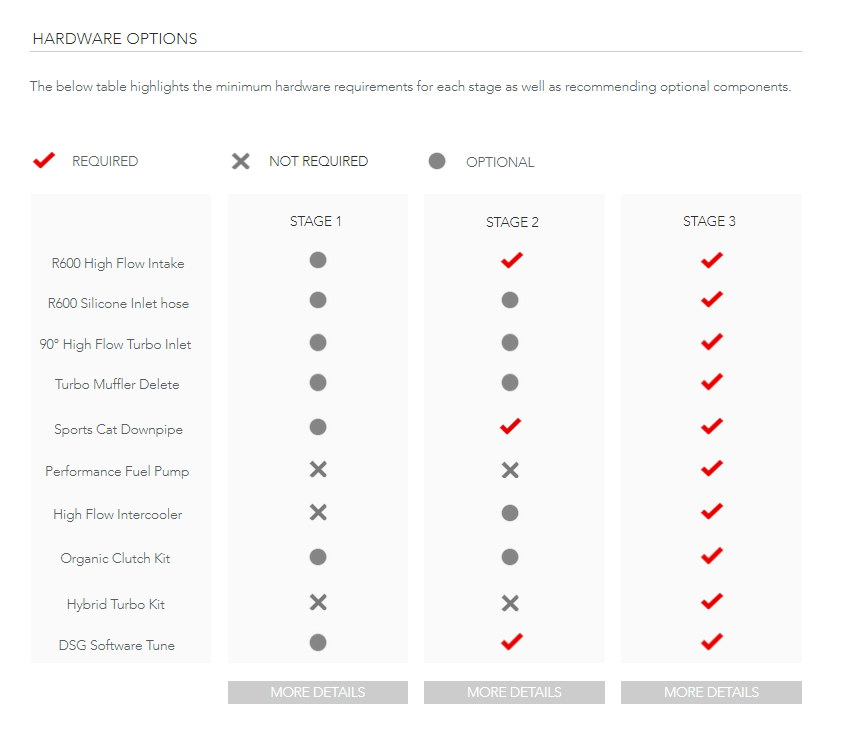Click the red checkmark in the Required legend
The image size is (846, 733).
coord(44,161)
